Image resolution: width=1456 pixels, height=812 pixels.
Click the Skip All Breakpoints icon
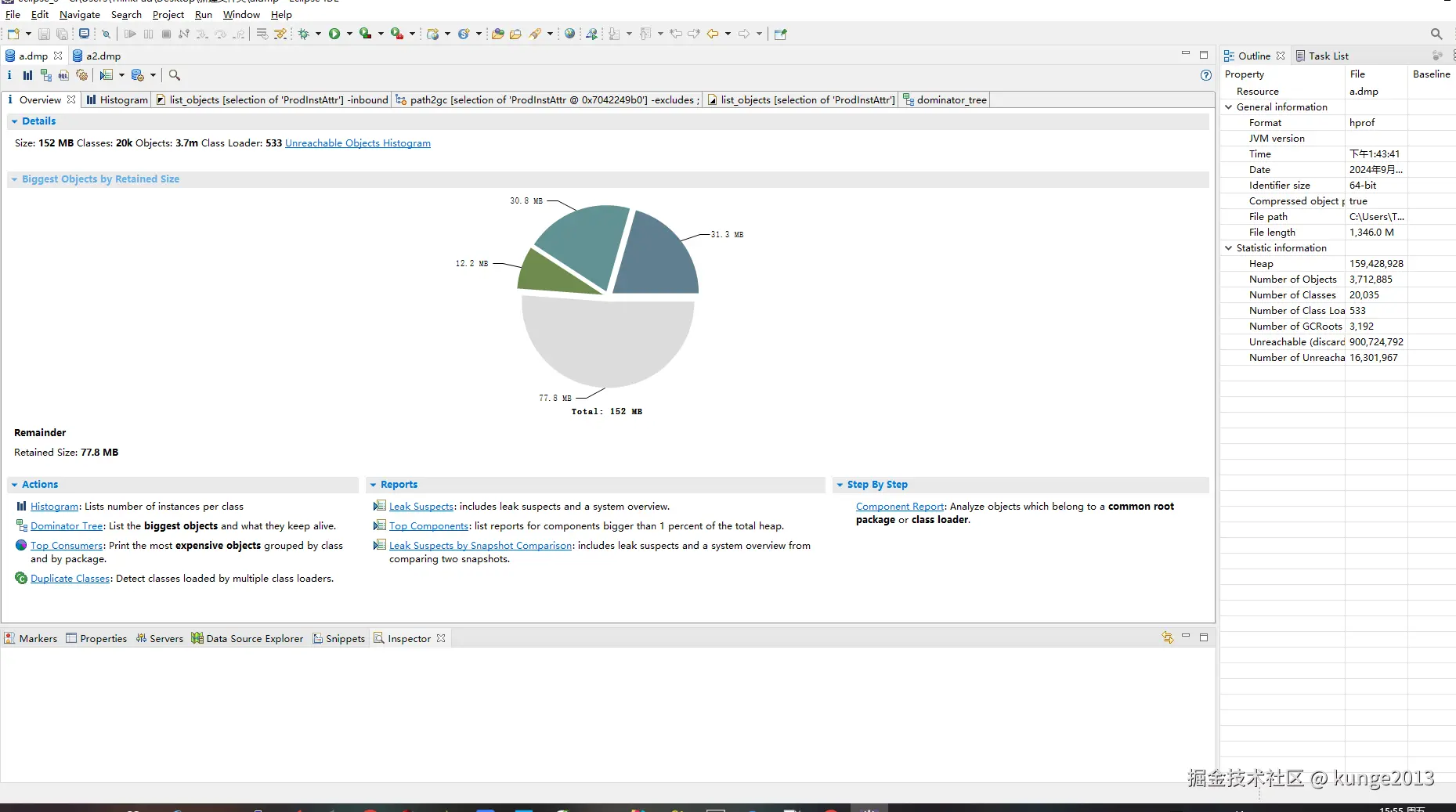[x=106, y=34]
